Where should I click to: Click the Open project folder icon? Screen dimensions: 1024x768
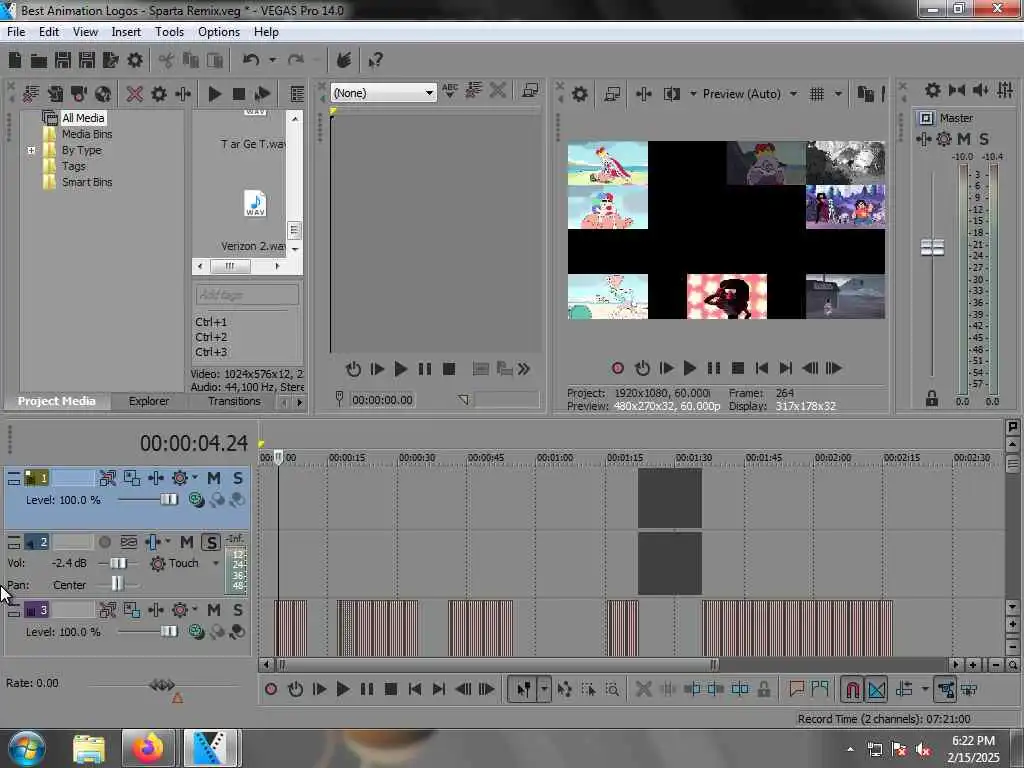(x=39, y=61)
